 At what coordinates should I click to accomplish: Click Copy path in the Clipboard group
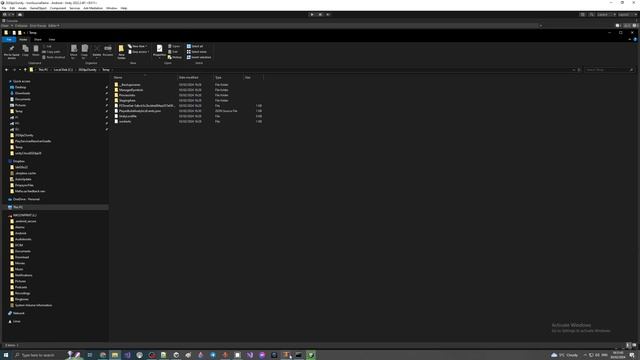(x=51, y=52)
